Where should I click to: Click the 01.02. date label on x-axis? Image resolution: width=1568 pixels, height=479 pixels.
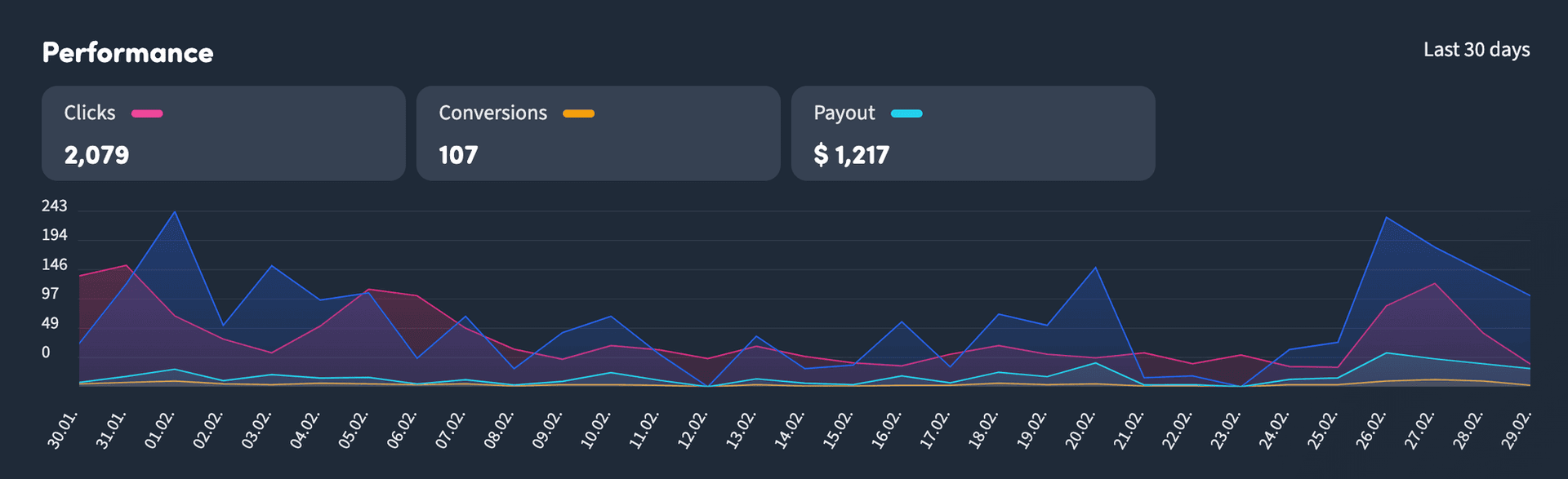(160, 430)
